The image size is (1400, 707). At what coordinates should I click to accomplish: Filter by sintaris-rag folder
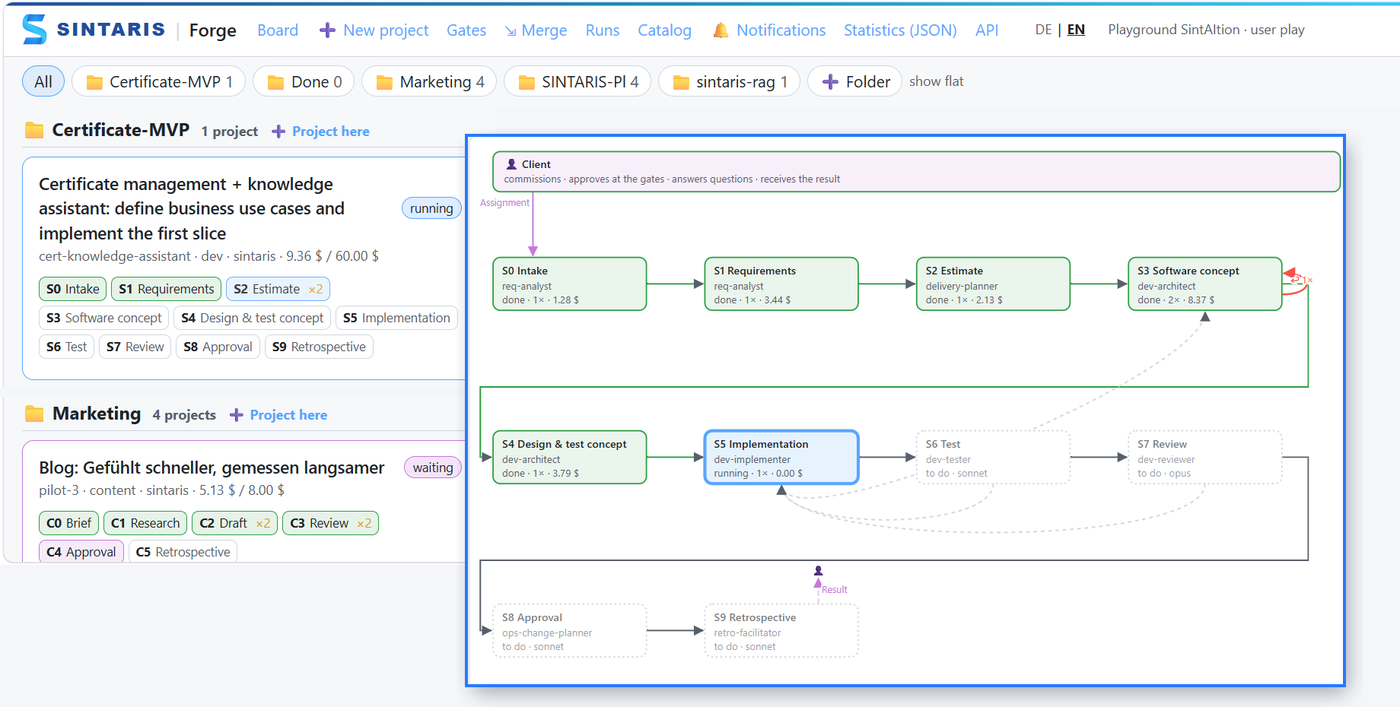tap(730, 82)
